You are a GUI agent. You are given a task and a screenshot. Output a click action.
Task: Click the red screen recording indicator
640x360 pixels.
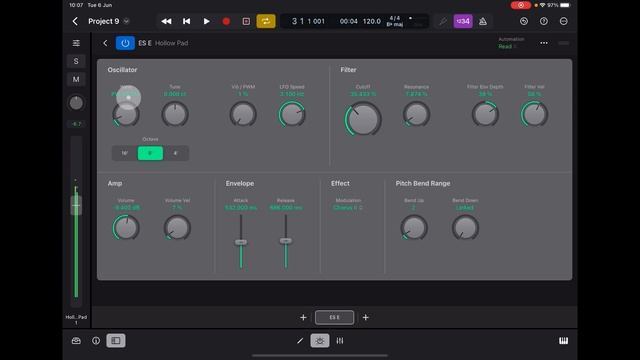coord(520,5)
